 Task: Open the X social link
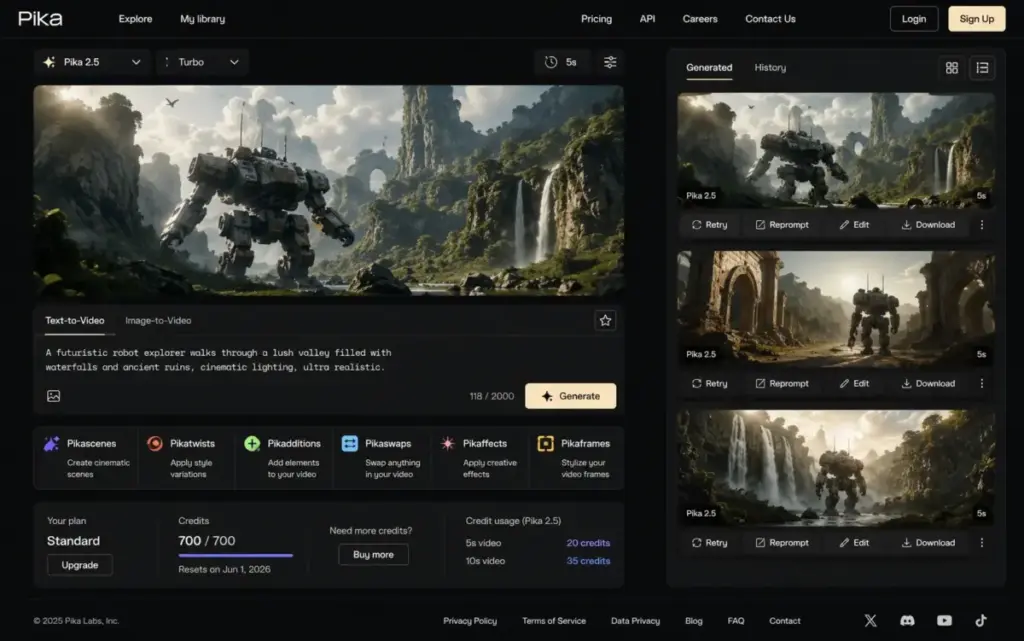coord(871,621)
